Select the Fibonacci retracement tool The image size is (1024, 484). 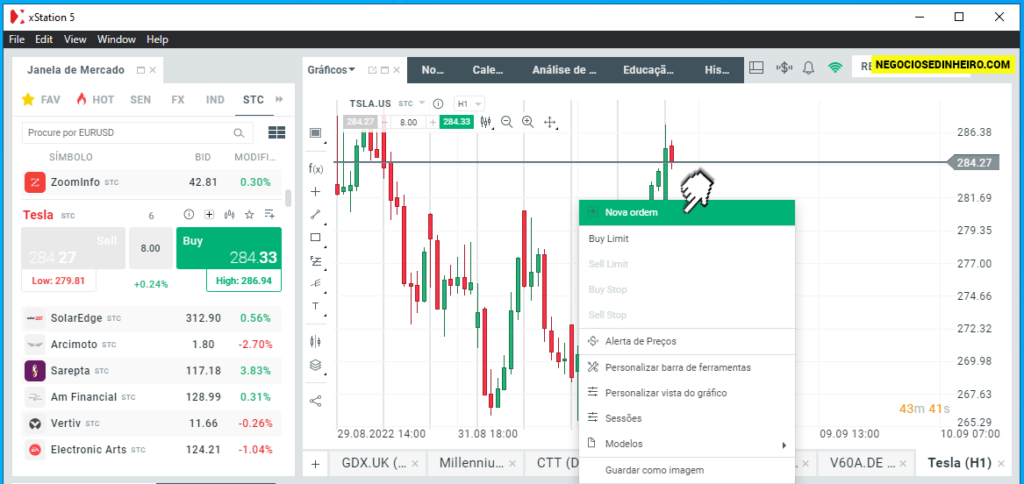point(315,261)
